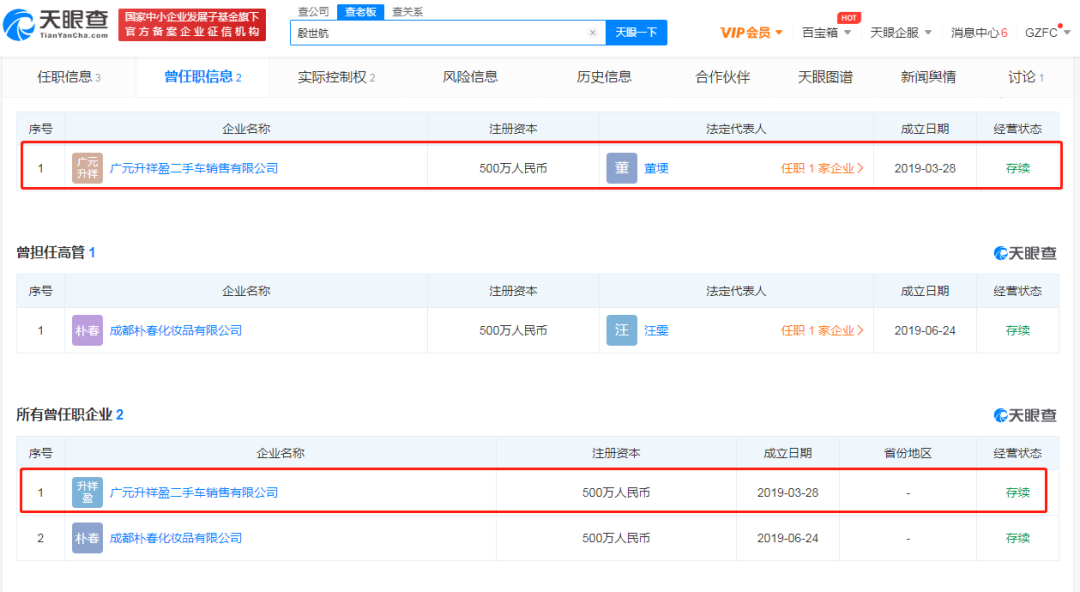Screen dimensions: 1080x592
Task: Click date 2019-06-24 in 曾担任高管 table
Action: point(925,330)
